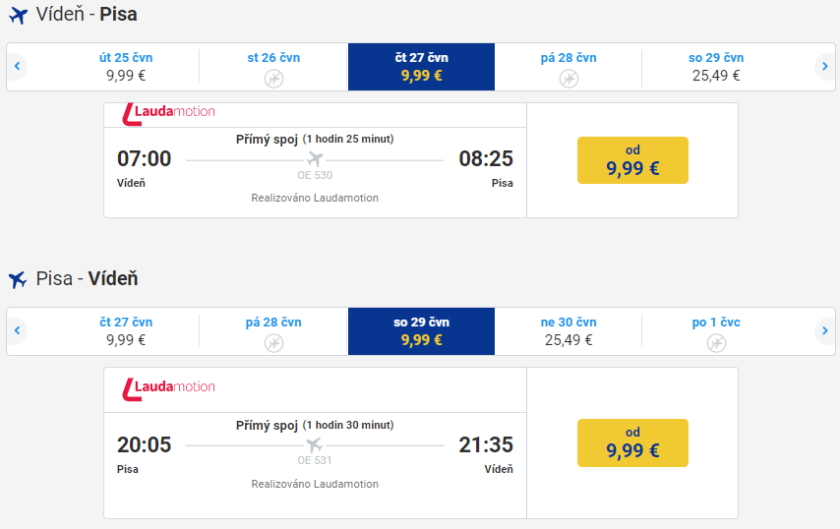Click the airplane icon beside Pisa - Vídeň heading

point(17,280)
